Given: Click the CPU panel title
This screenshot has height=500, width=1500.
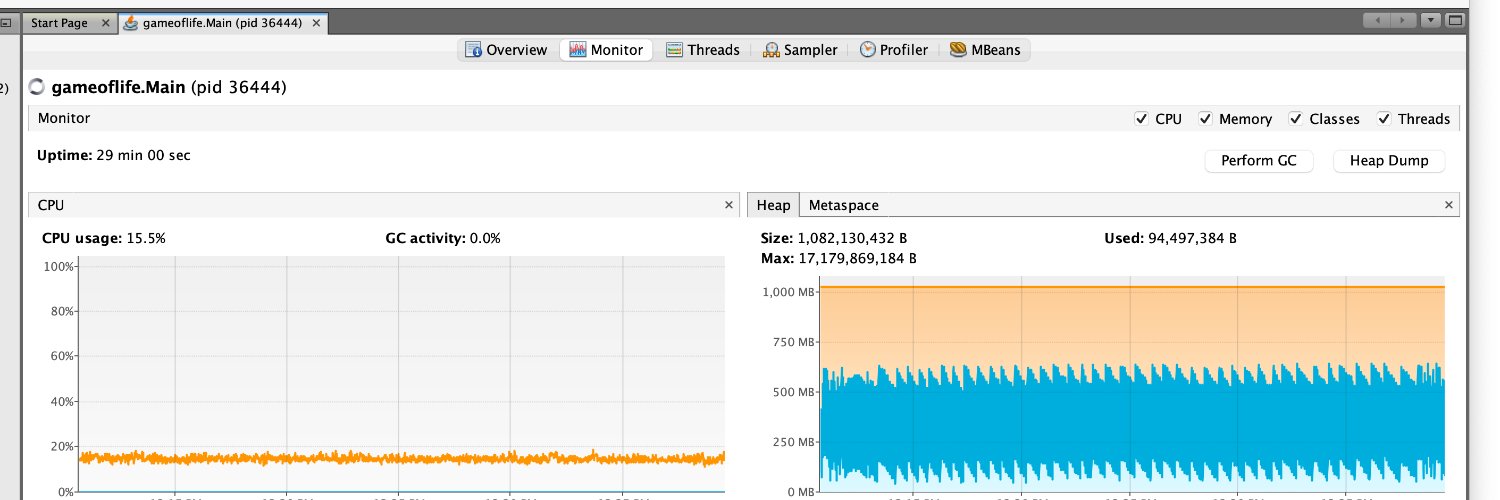Looking at the screenshot, I should pos(51,205).
